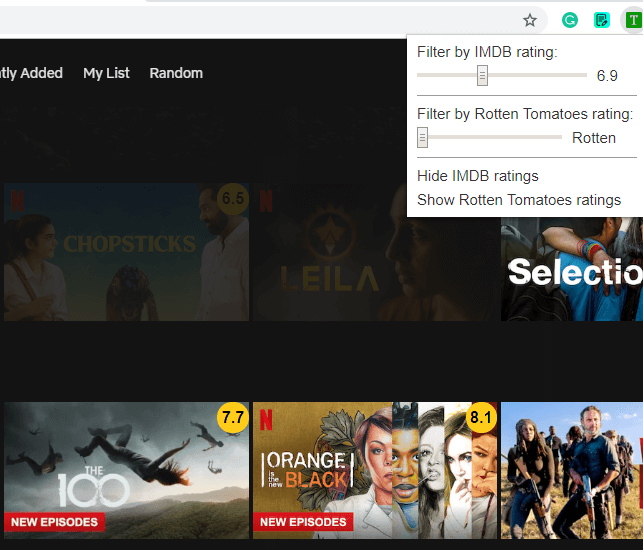643x550 pixels.
Task: Click the Rotten filter value label
Action: 594,138
